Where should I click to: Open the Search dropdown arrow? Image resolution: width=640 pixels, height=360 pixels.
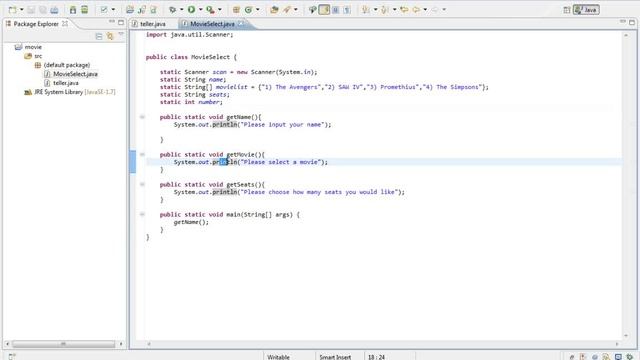pos(296,9)
